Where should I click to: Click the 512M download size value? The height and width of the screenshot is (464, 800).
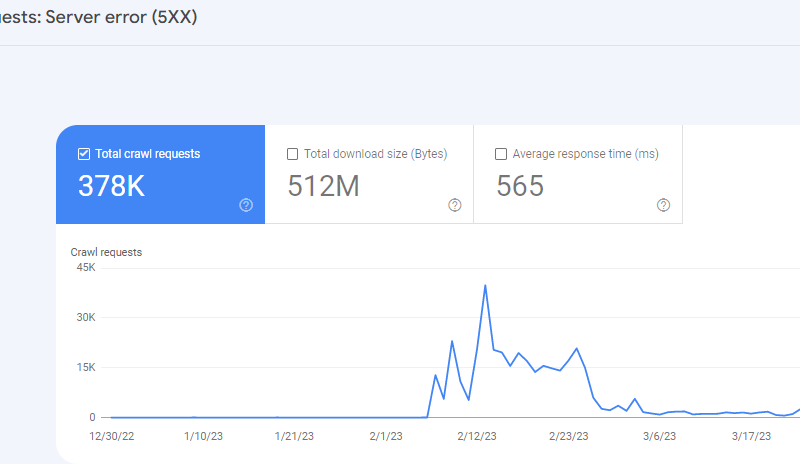click(x=323, y=186)
